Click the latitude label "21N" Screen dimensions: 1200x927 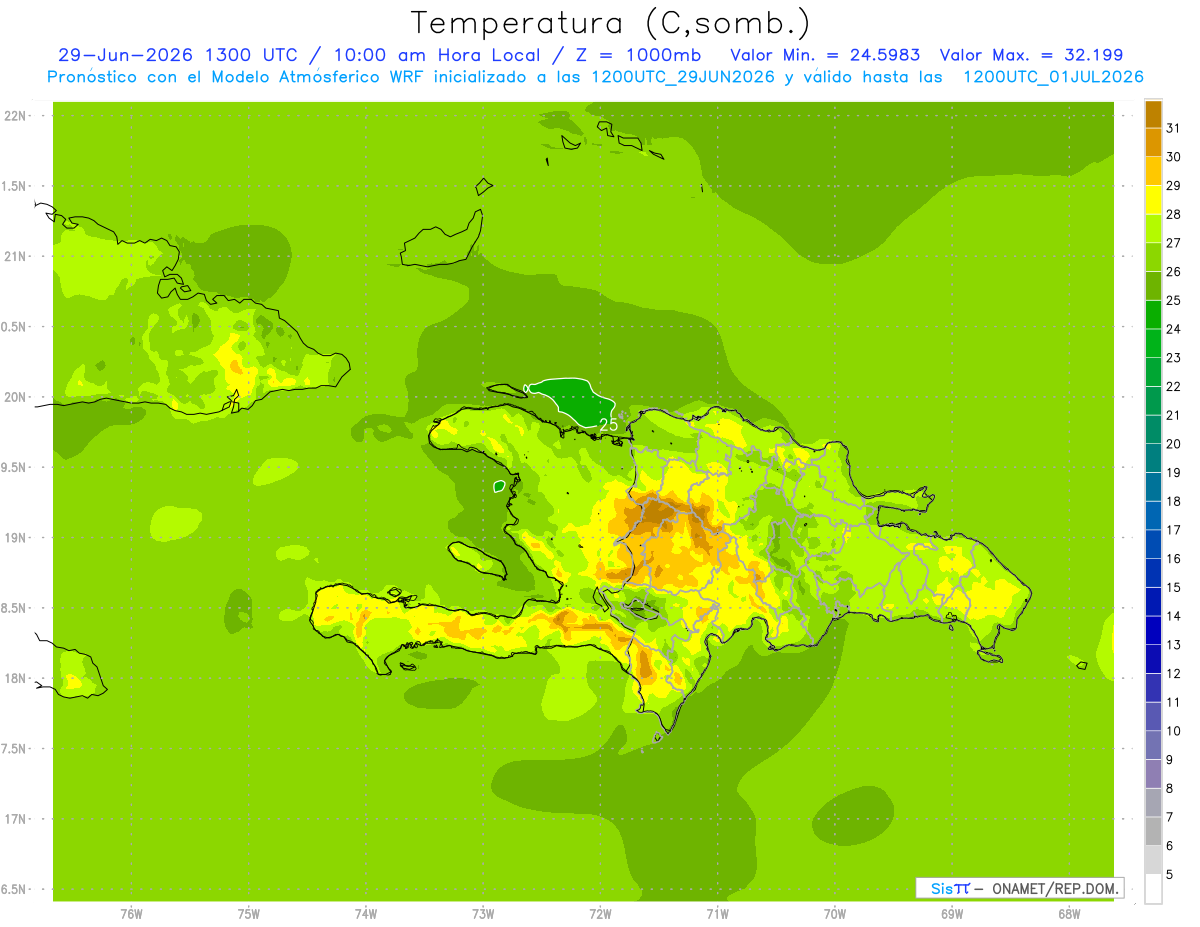16,256
